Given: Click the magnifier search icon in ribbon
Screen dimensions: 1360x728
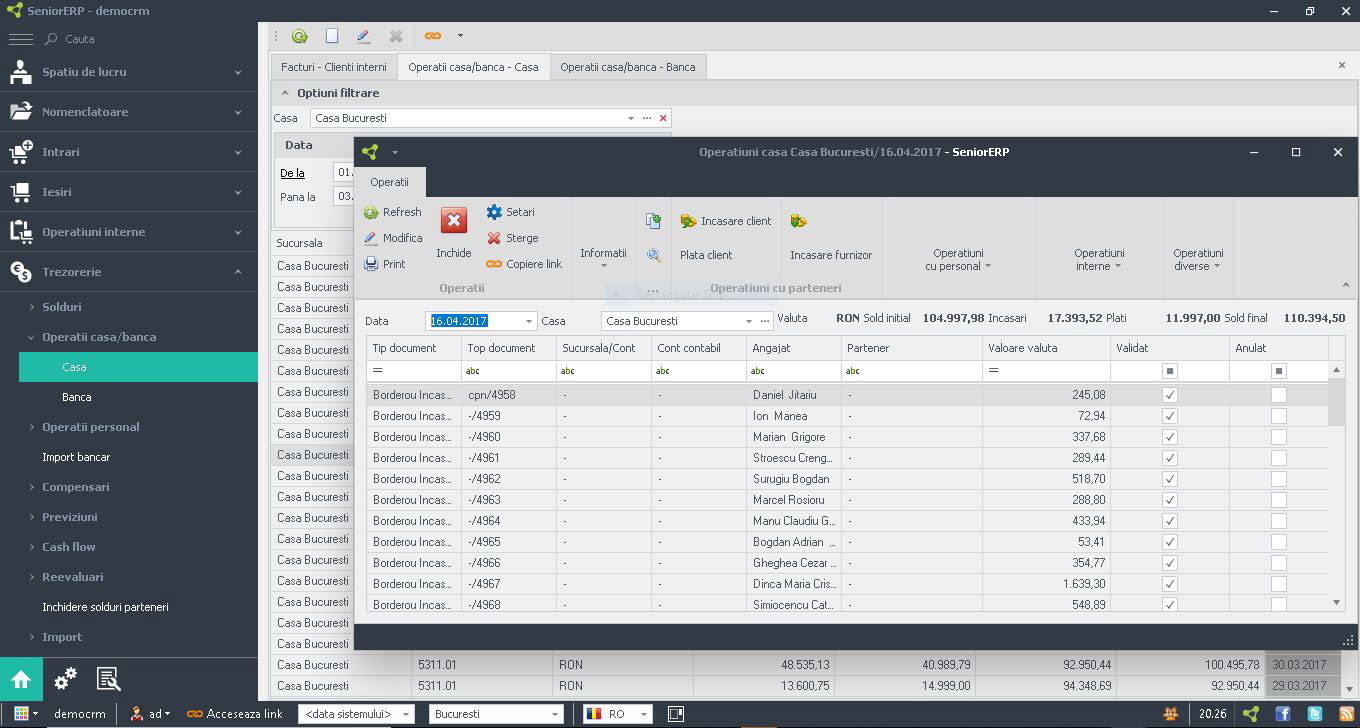Looking at the screenshot, I should click(653, 255).
